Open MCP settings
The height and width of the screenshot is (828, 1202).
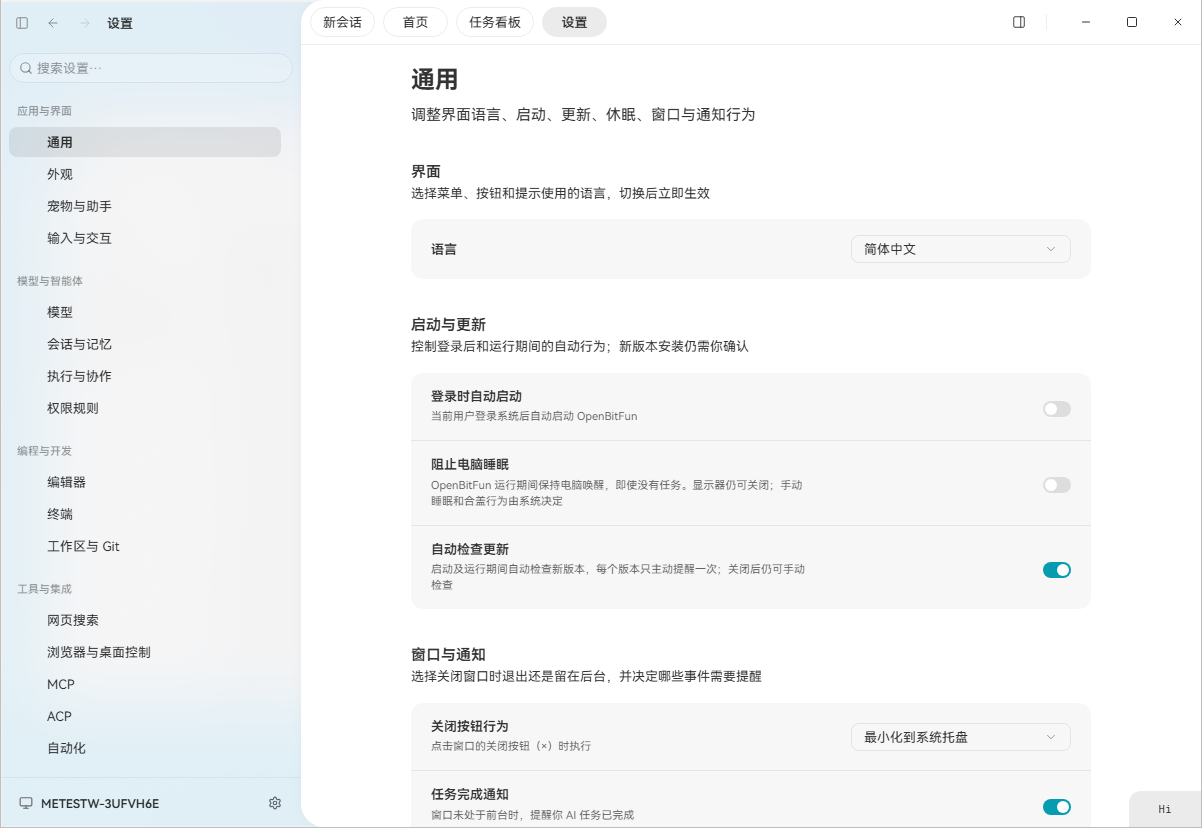coord(145,684)
